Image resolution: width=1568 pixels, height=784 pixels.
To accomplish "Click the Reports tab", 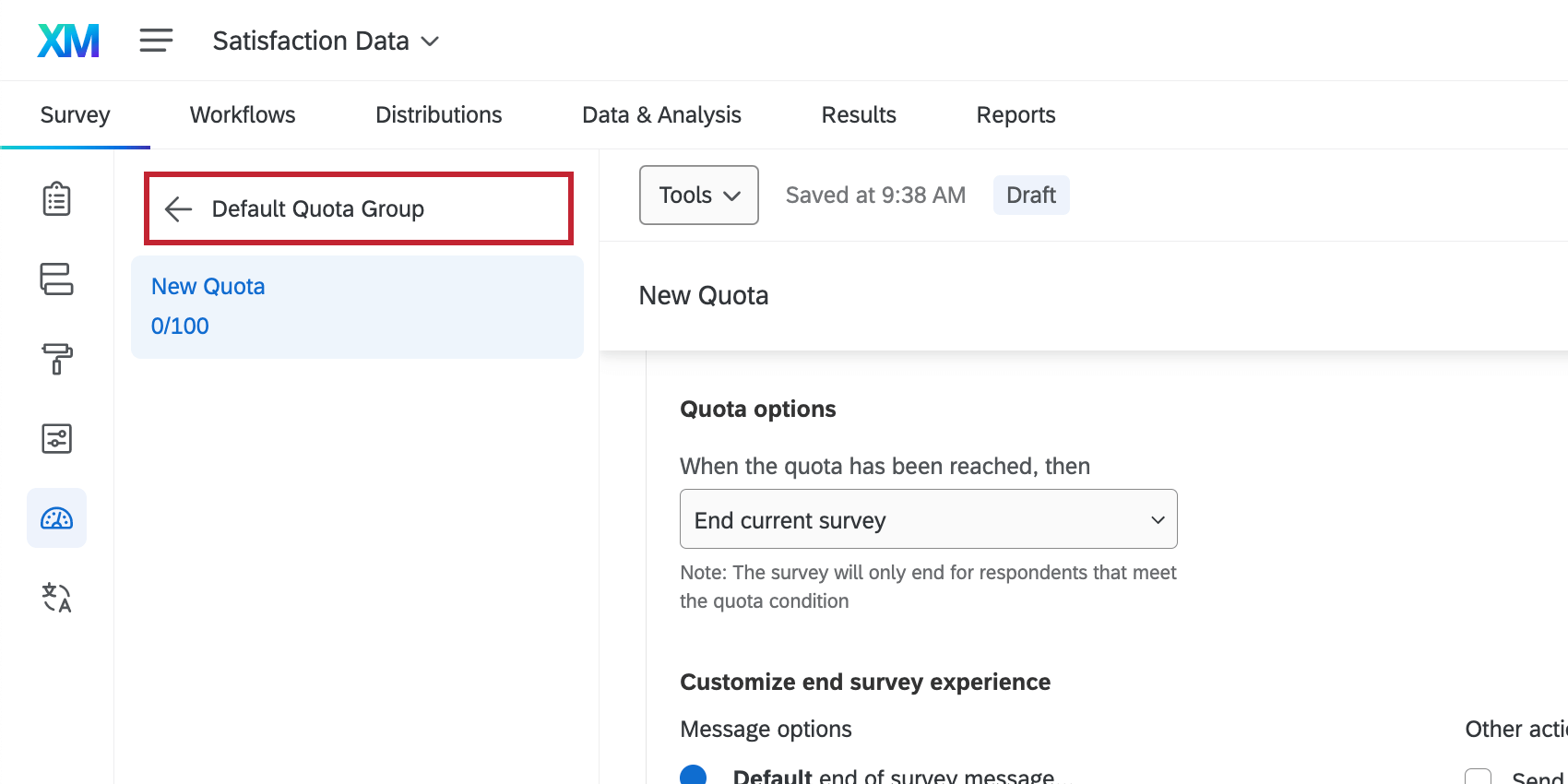I will 1016,114.
